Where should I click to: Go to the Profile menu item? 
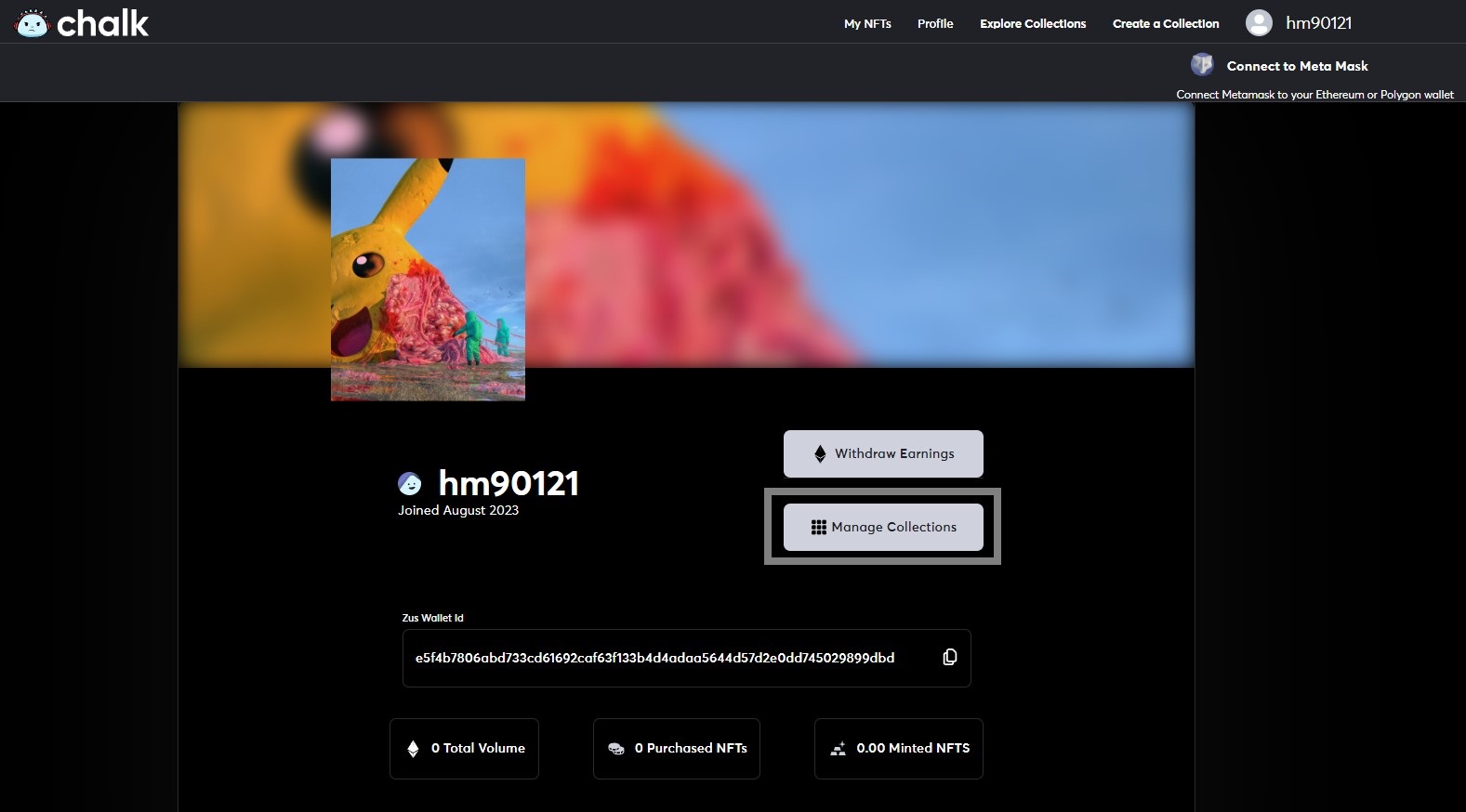(935, 24)
